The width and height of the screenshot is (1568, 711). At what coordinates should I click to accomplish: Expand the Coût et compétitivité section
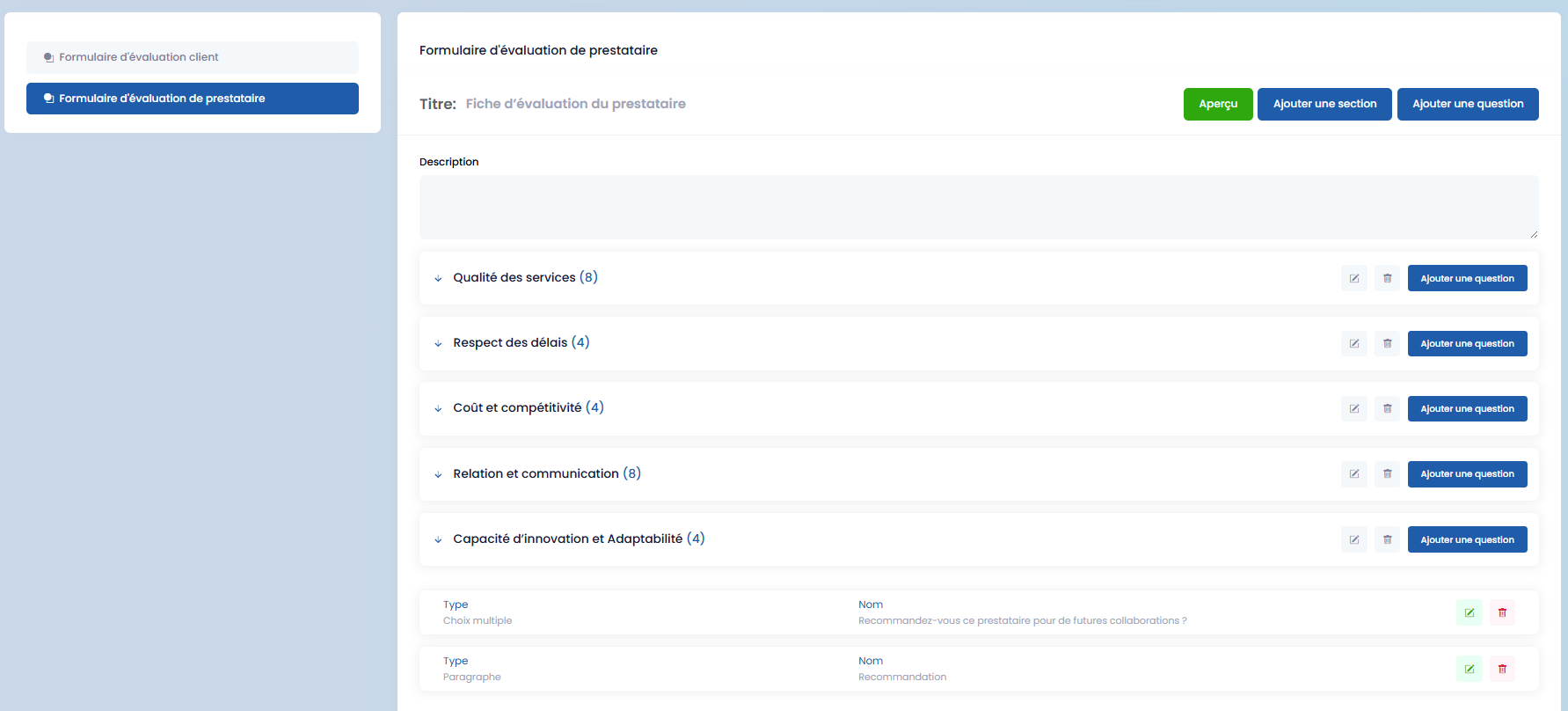click(438, 408)
